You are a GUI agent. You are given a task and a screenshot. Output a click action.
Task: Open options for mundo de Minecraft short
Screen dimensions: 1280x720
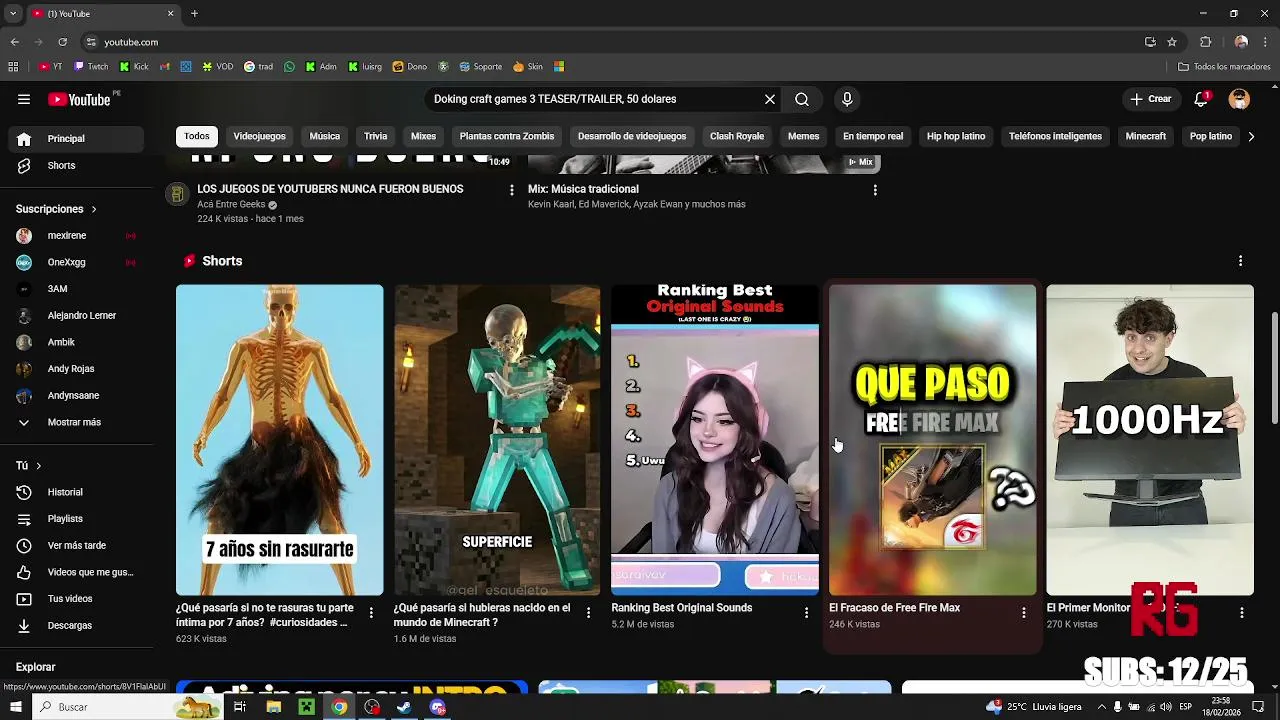click(x=588, y=613)
